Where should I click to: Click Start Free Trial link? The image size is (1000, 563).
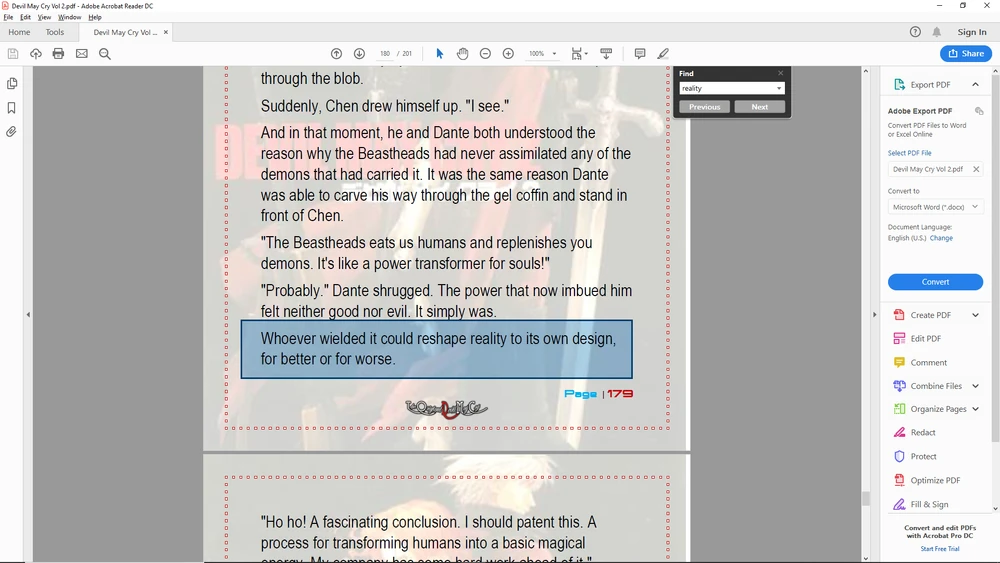tap(939, 548)
